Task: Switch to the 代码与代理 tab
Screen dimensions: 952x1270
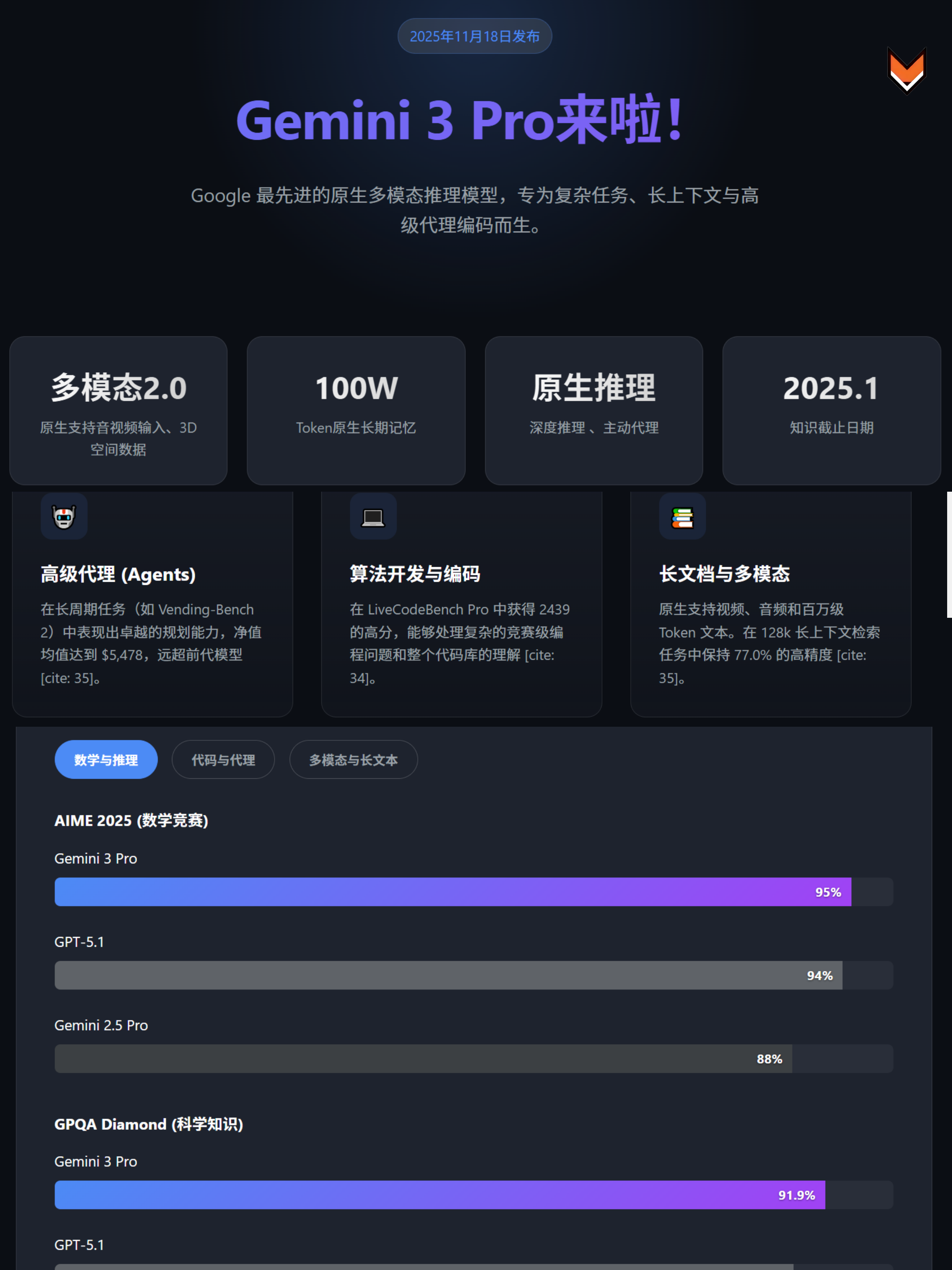Action: pos(223,760)
